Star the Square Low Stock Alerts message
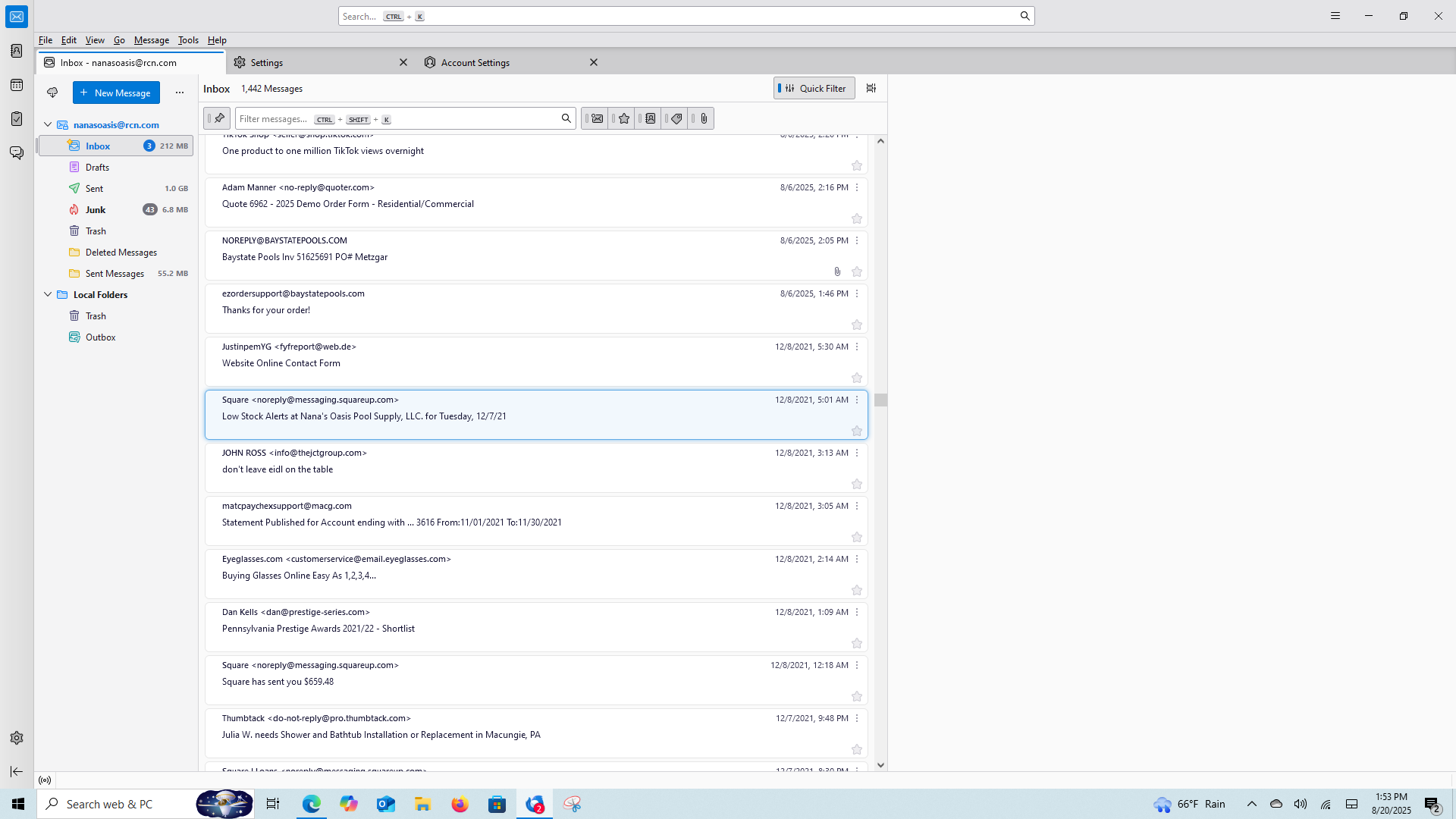 coord(857,431)
